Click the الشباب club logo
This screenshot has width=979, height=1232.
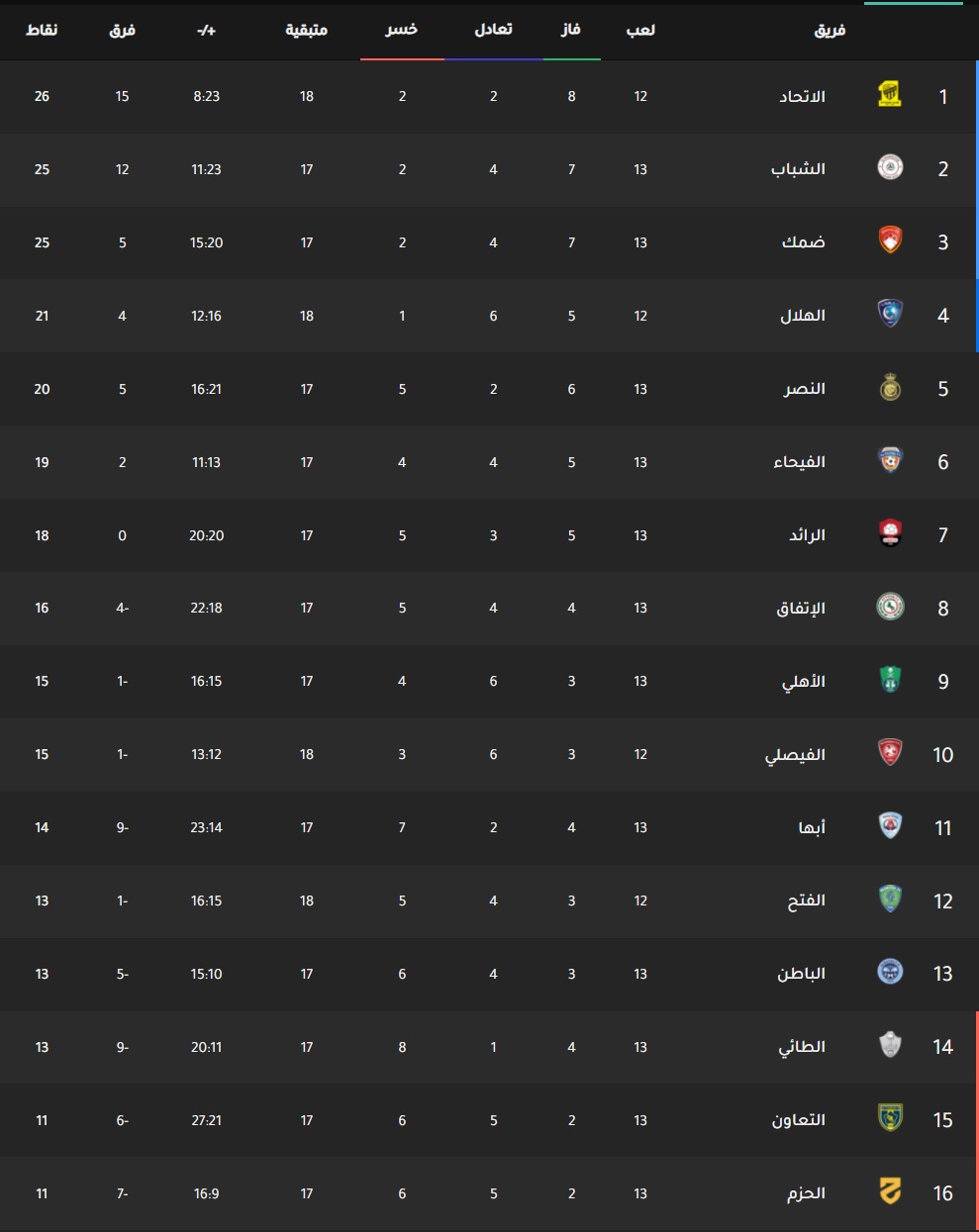(x=890, y=168)
